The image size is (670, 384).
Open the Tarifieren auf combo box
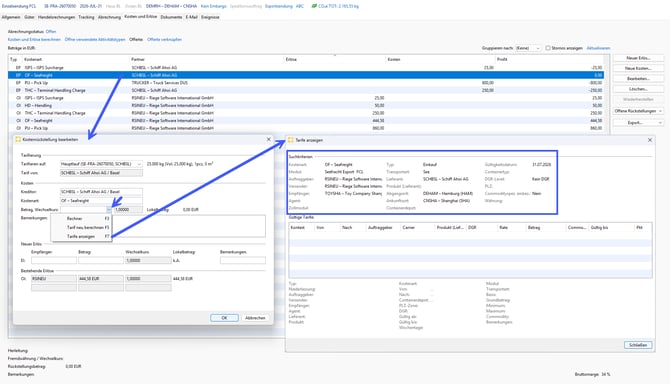coord(101,164)
